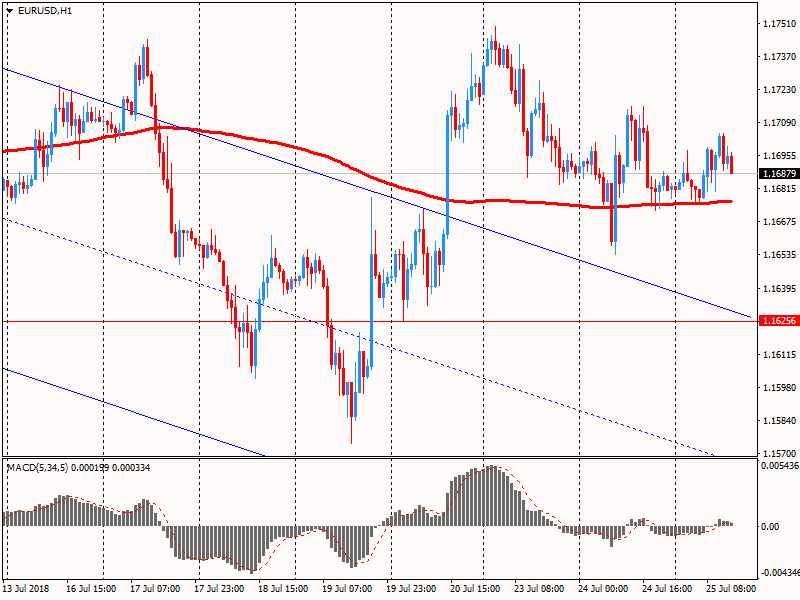
Task: Click the time axis label 16 Jul 15:00
Action: point(91,589)
